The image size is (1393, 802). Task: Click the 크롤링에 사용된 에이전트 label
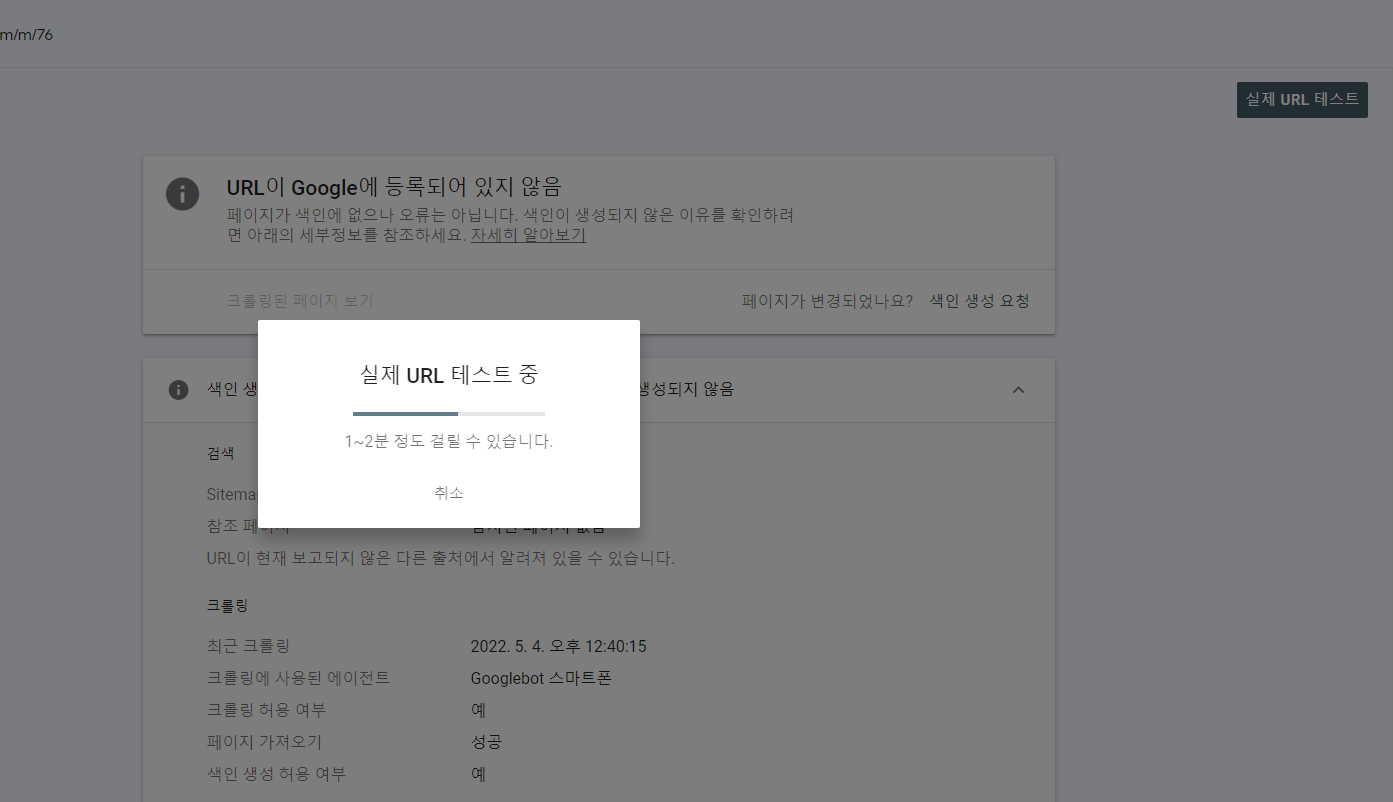pyautogui.click(x=298, y=679)
